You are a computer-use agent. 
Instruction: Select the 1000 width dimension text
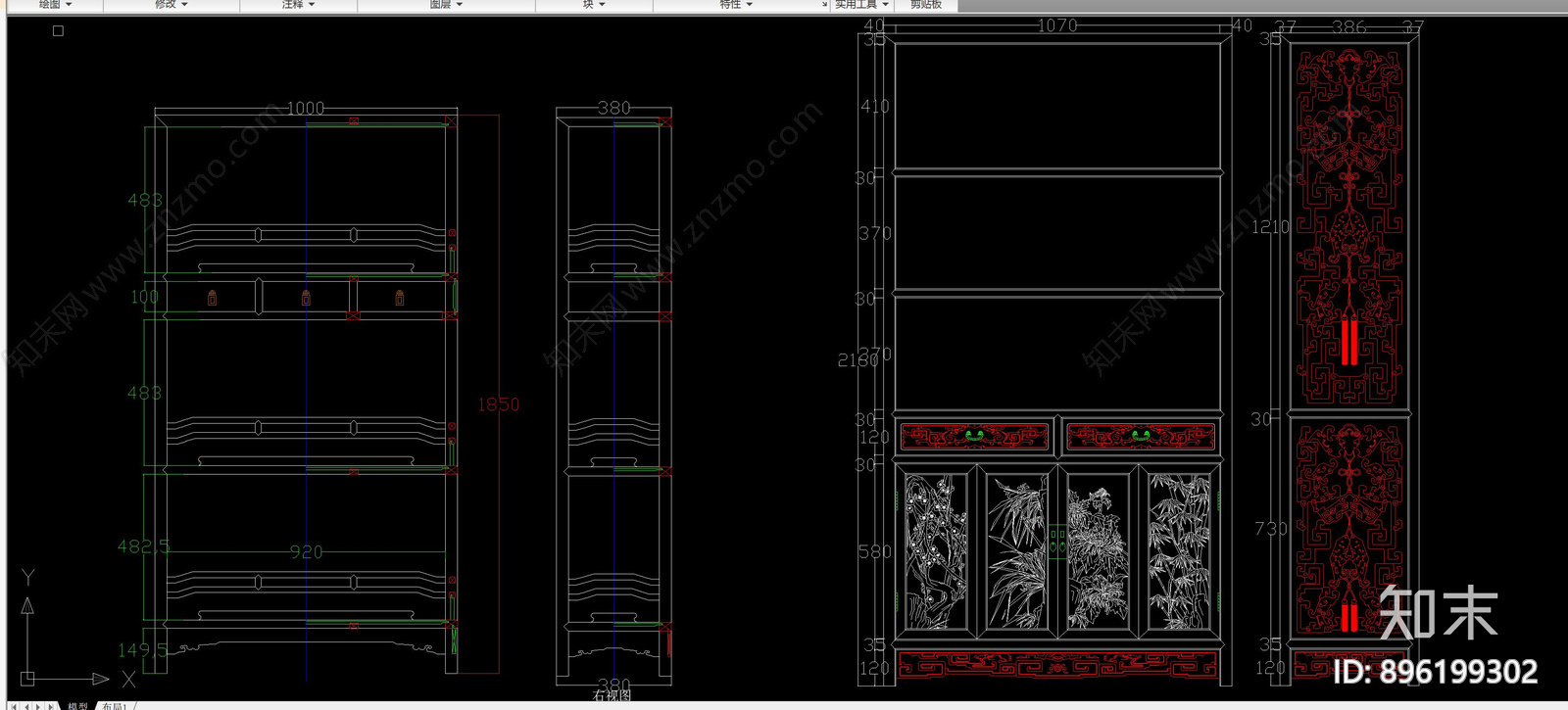305,108
